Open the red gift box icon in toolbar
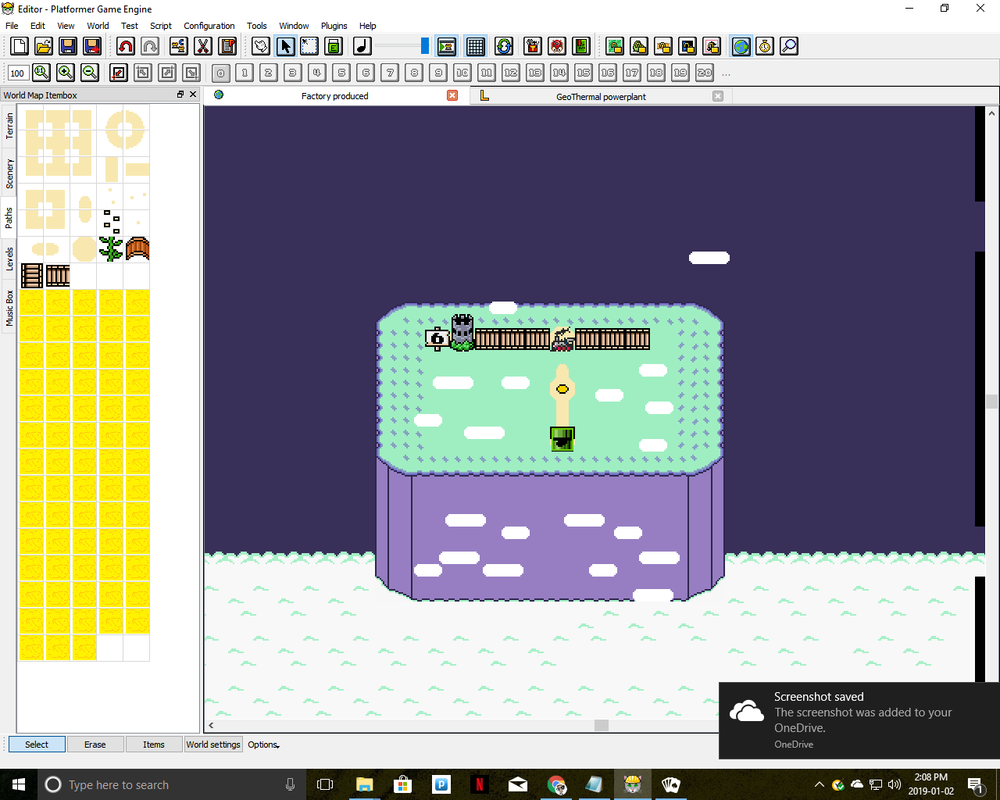 pyautogui.click(x=533, y=46)
